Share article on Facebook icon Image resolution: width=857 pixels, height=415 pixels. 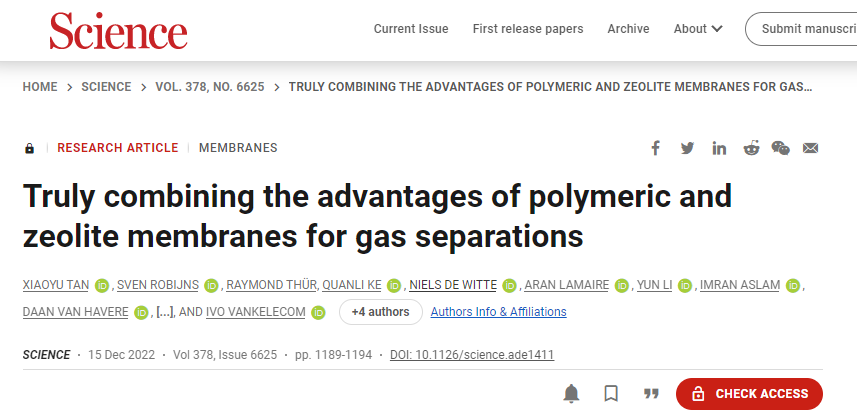tap(655, 148)
